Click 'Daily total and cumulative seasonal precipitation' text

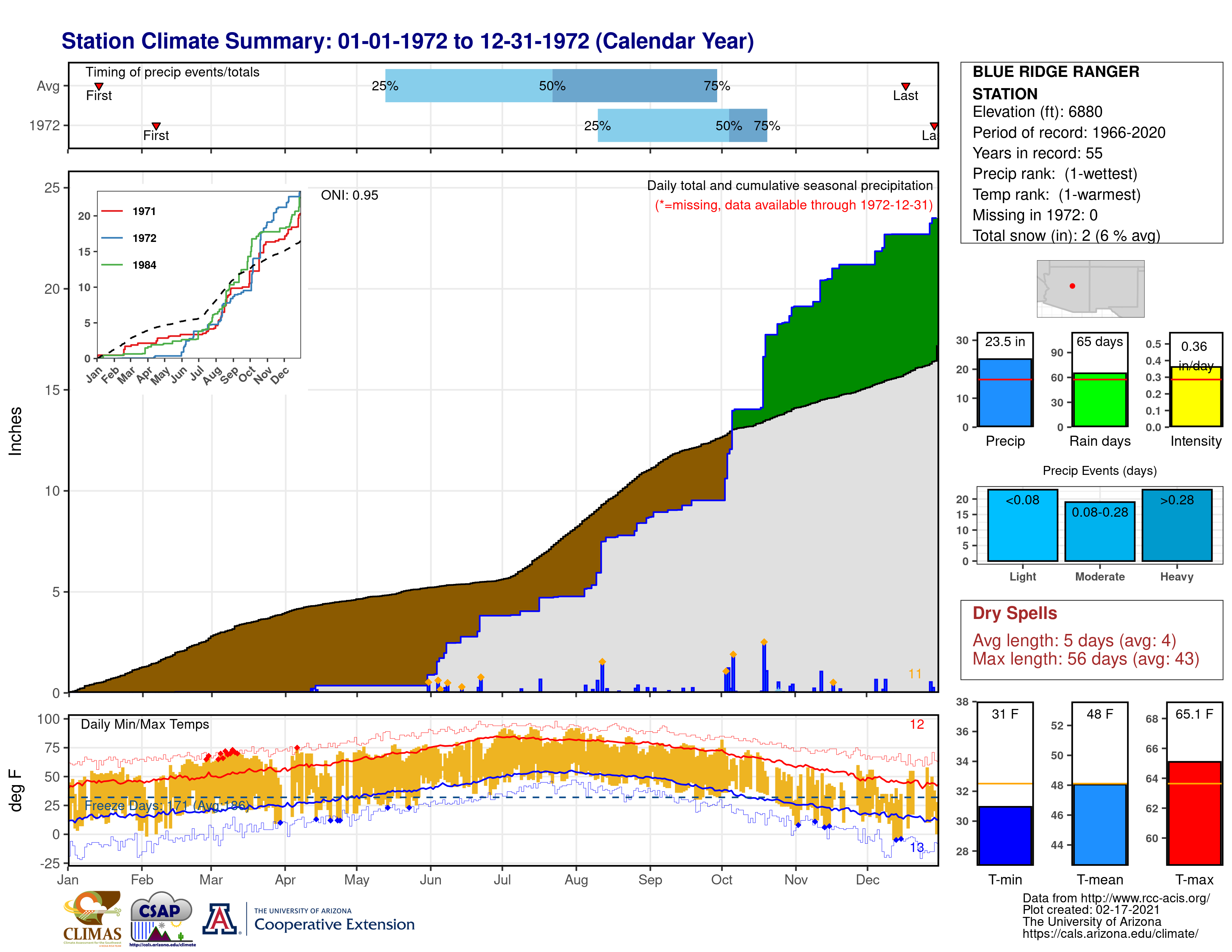click(x=790, y=186)
